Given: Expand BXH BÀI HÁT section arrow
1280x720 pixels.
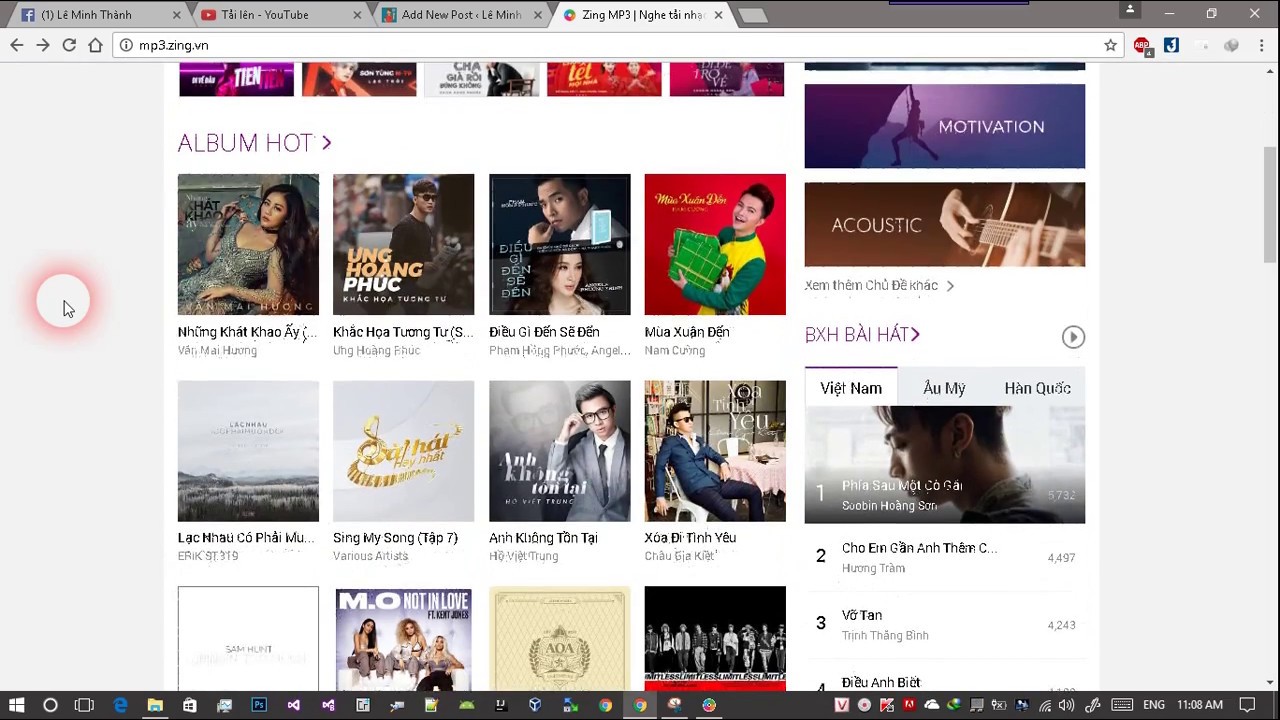Looking at the screenshot, I should (915, 335).
